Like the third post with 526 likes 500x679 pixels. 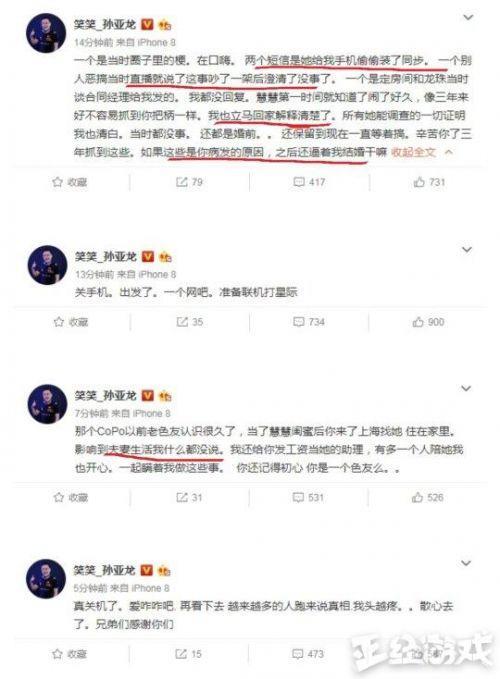(x=428, y=497)
